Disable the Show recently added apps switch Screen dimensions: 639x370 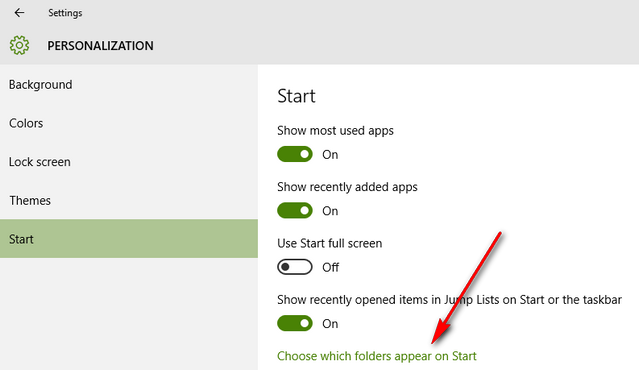tap(295, 211)
